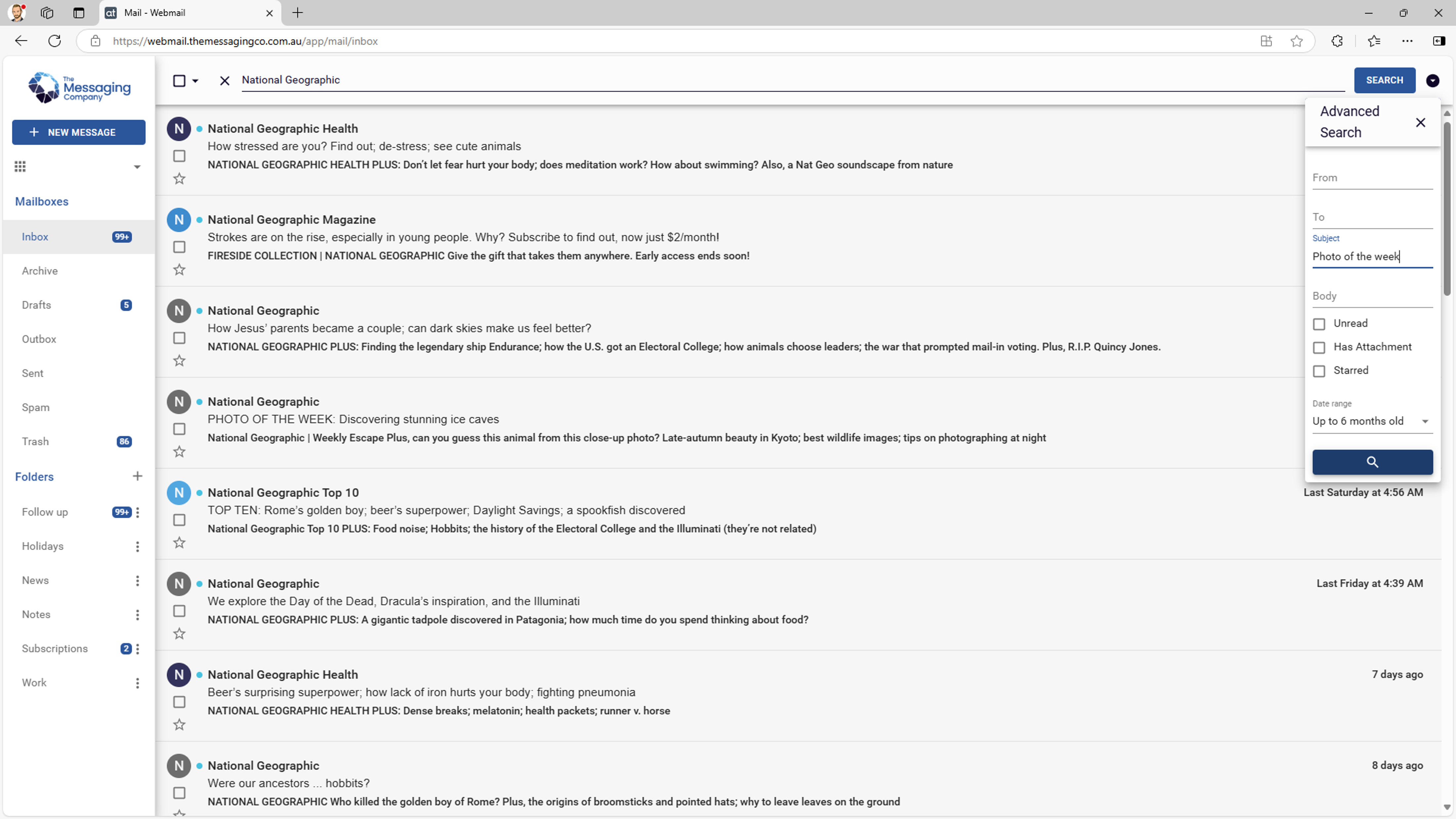Open Follow up folder options menu
1456x819 pixels.
[137, 512]
